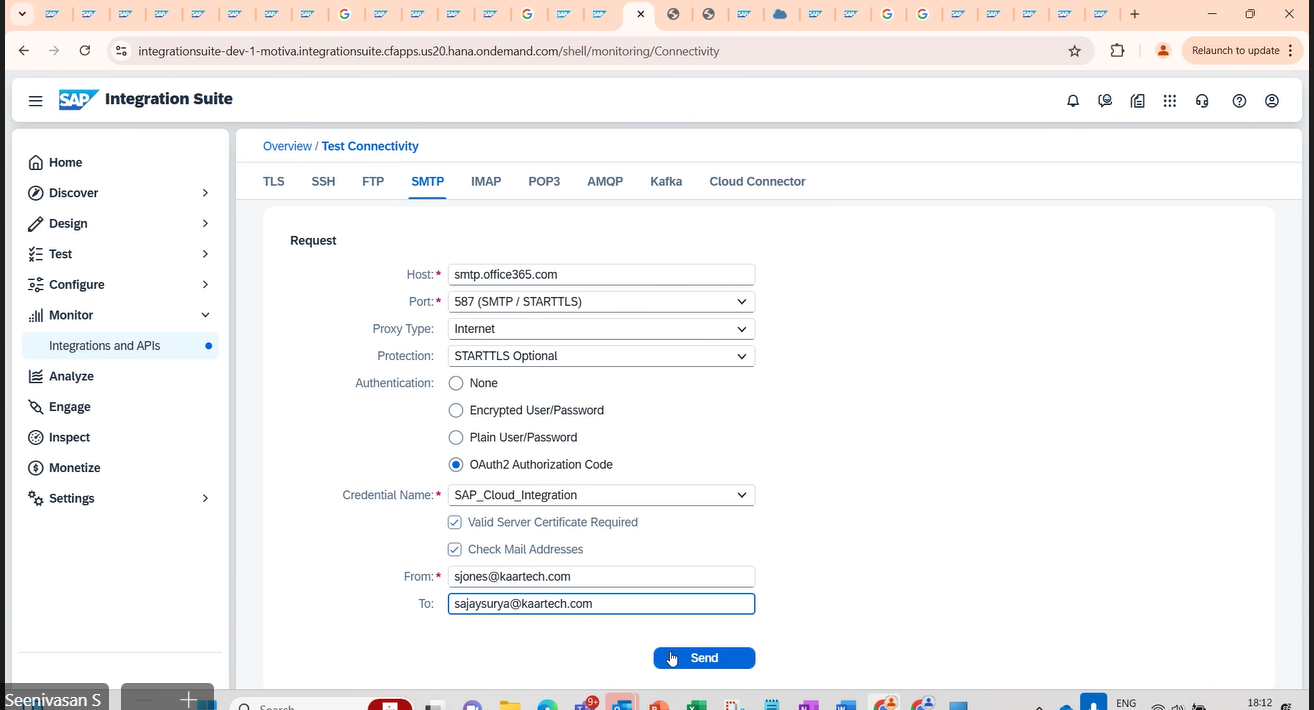Expand the Configure menu section
Screen dimensions: 1314x710
(x=205, y=285)
